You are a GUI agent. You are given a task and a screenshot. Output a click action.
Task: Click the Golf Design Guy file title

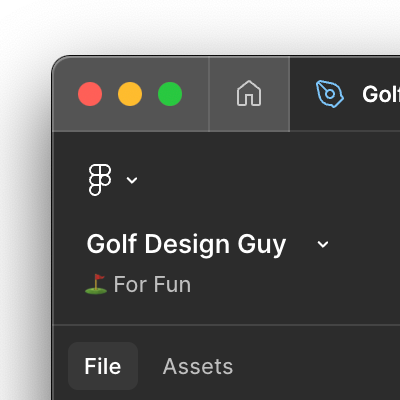(x=186, y=245)
